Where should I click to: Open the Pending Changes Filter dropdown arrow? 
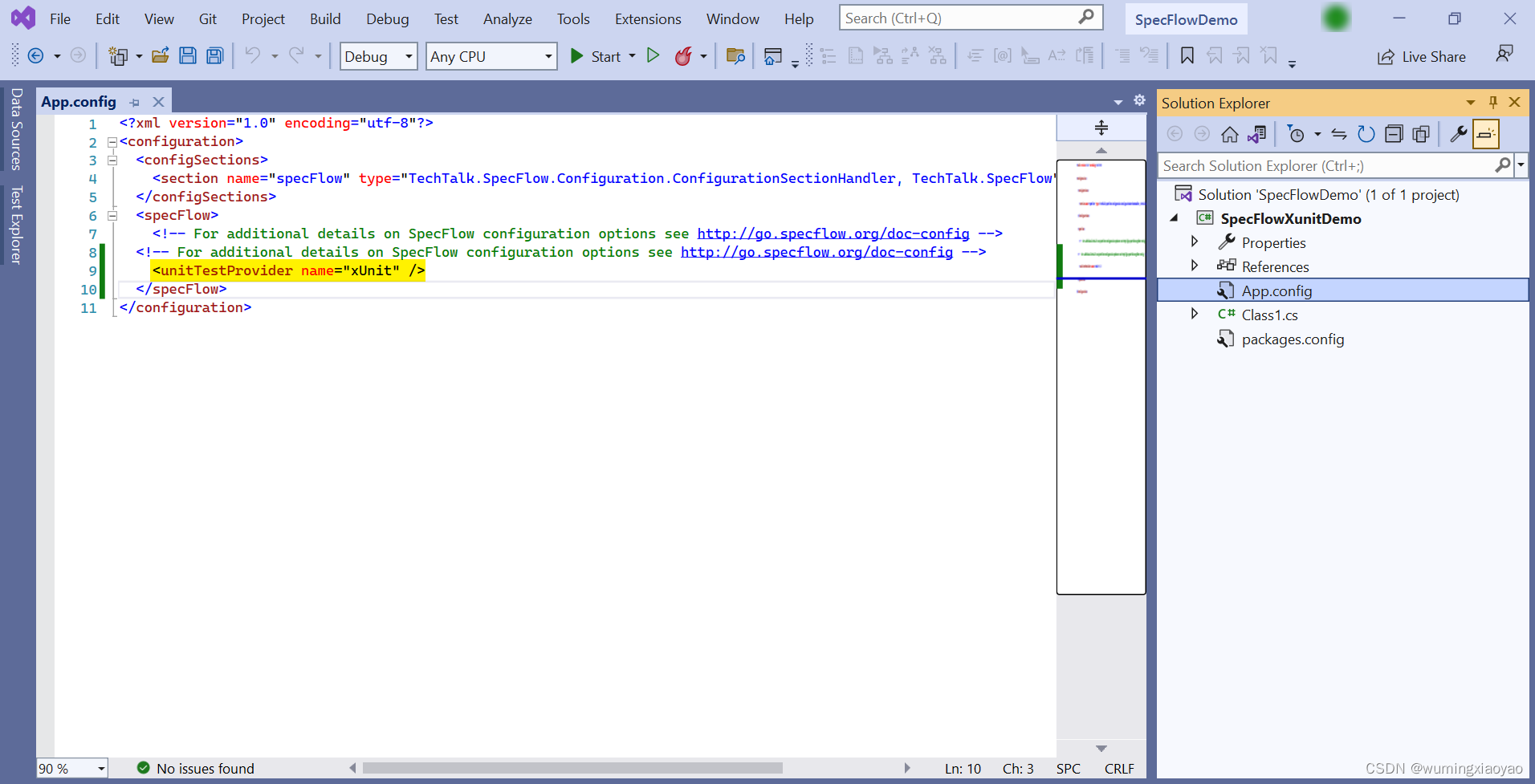point(1317,134)
